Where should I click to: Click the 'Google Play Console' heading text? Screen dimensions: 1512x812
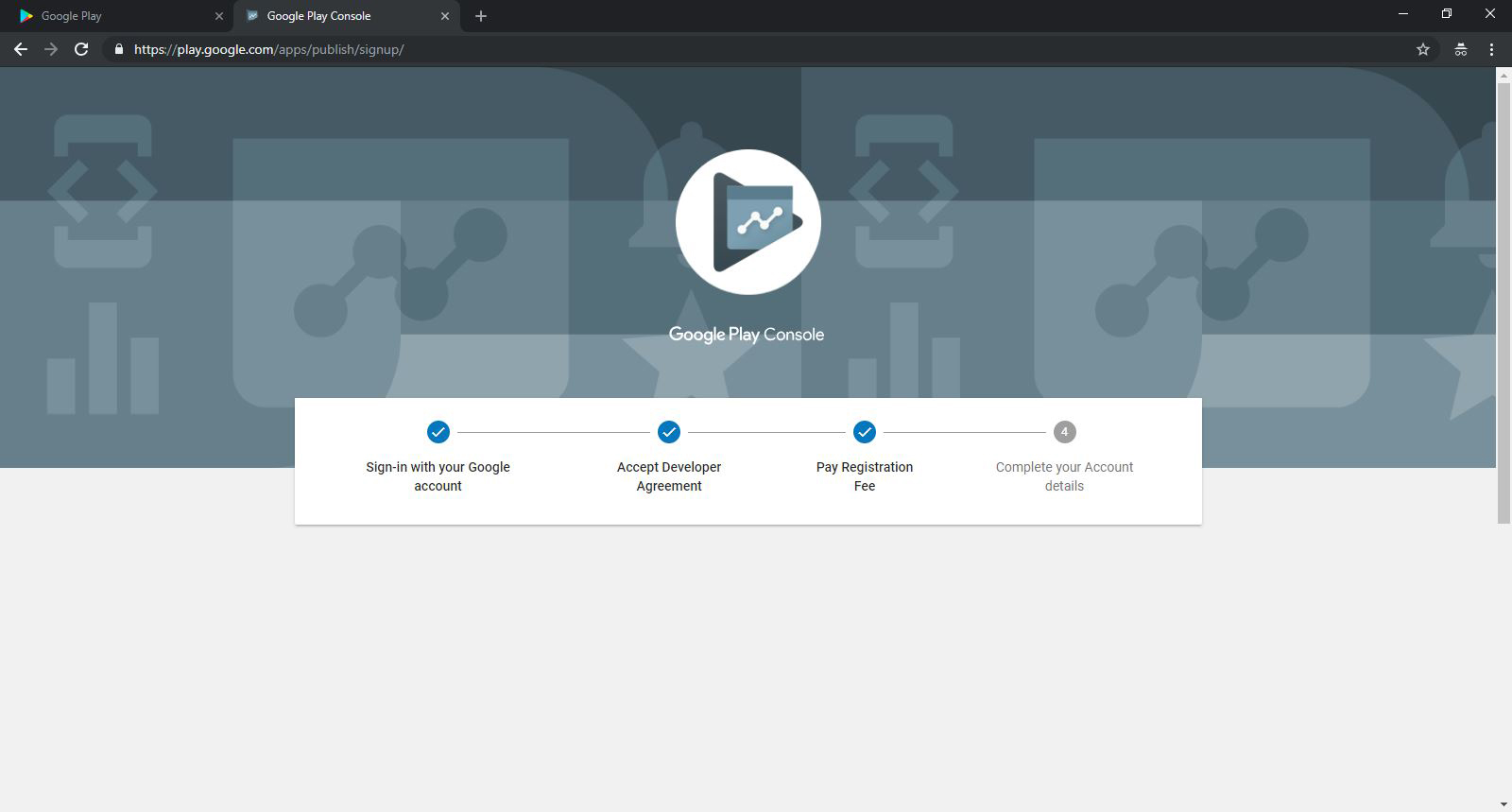click(x=747, y=335)
